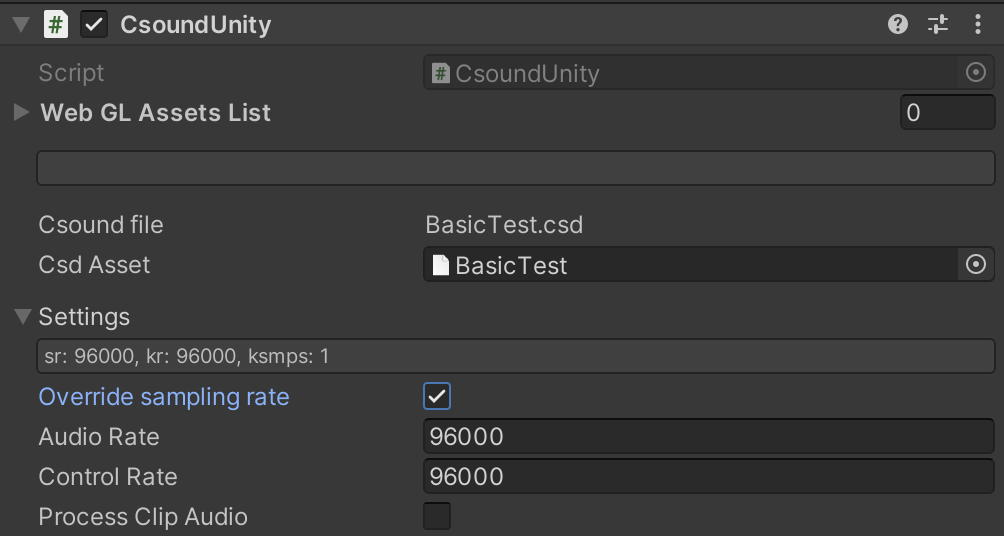Click the BasicTest.csd file name text
The width and height of the screenshot is (1004, 536).
tap(504, 225)
